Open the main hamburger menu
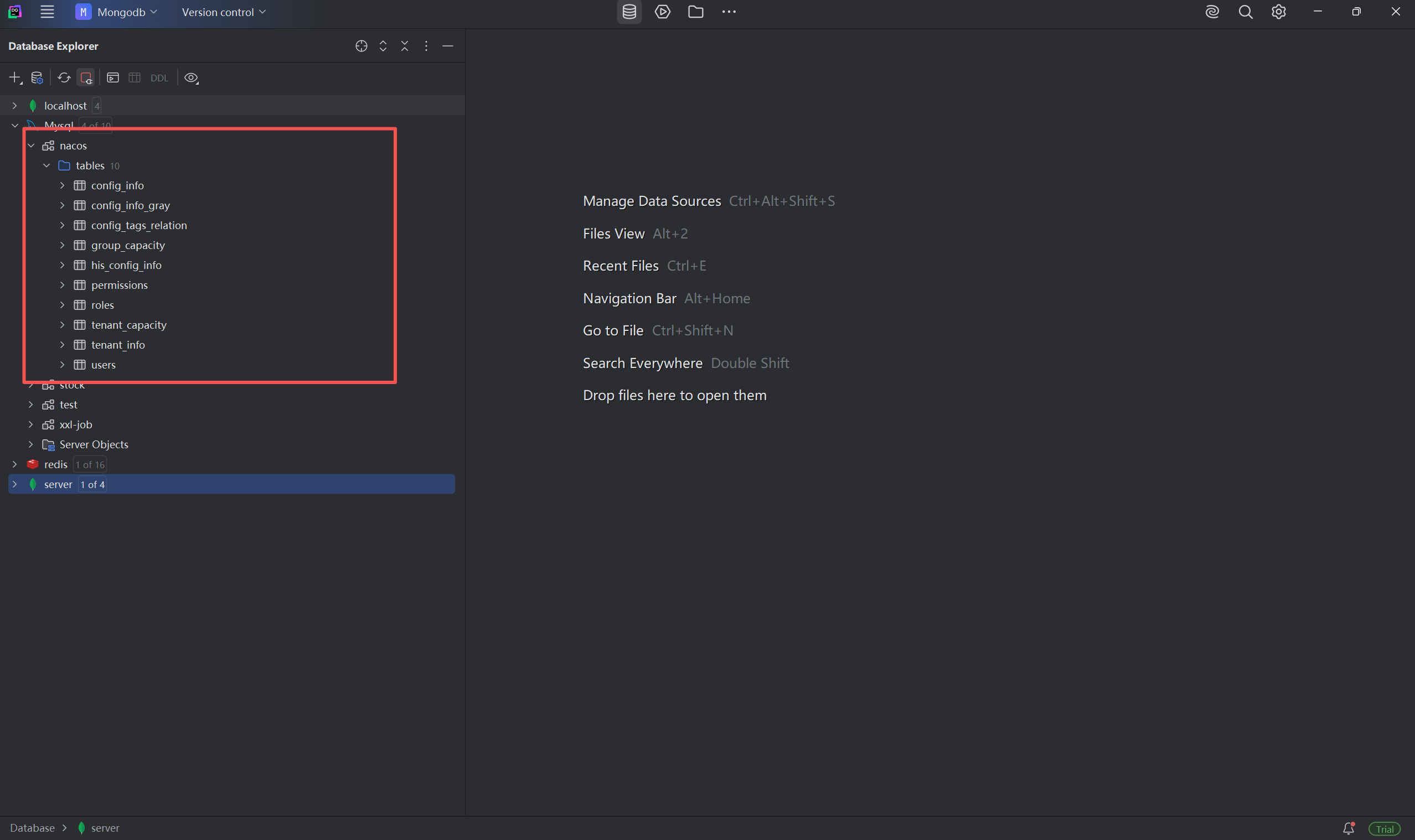This screenshot has height=840, width=1415. [x=47, y=12]
